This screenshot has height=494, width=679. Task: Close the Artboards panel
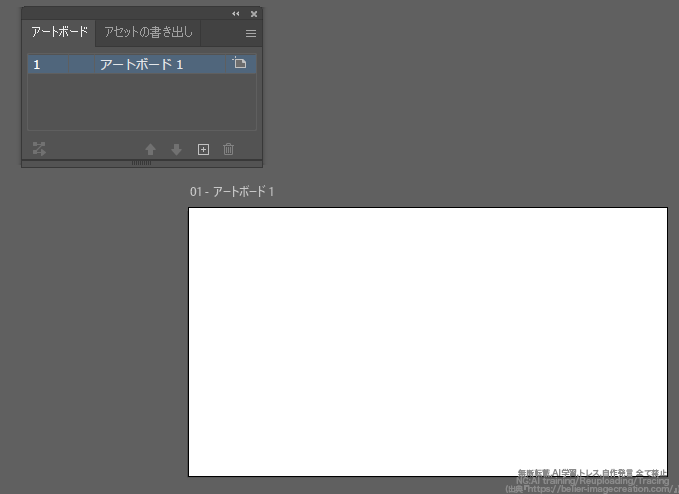click(x=254, y=14)
